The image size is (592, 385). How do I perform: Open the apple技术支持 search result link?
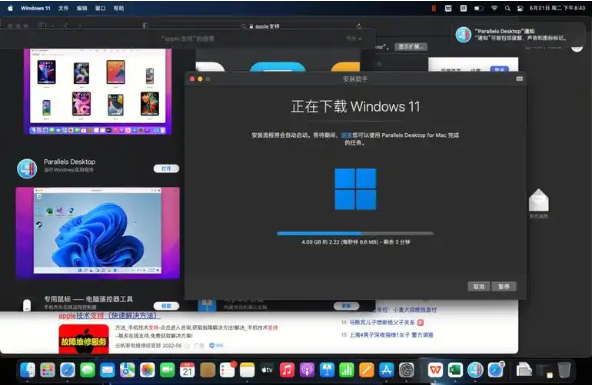click(x=109, y=316)
